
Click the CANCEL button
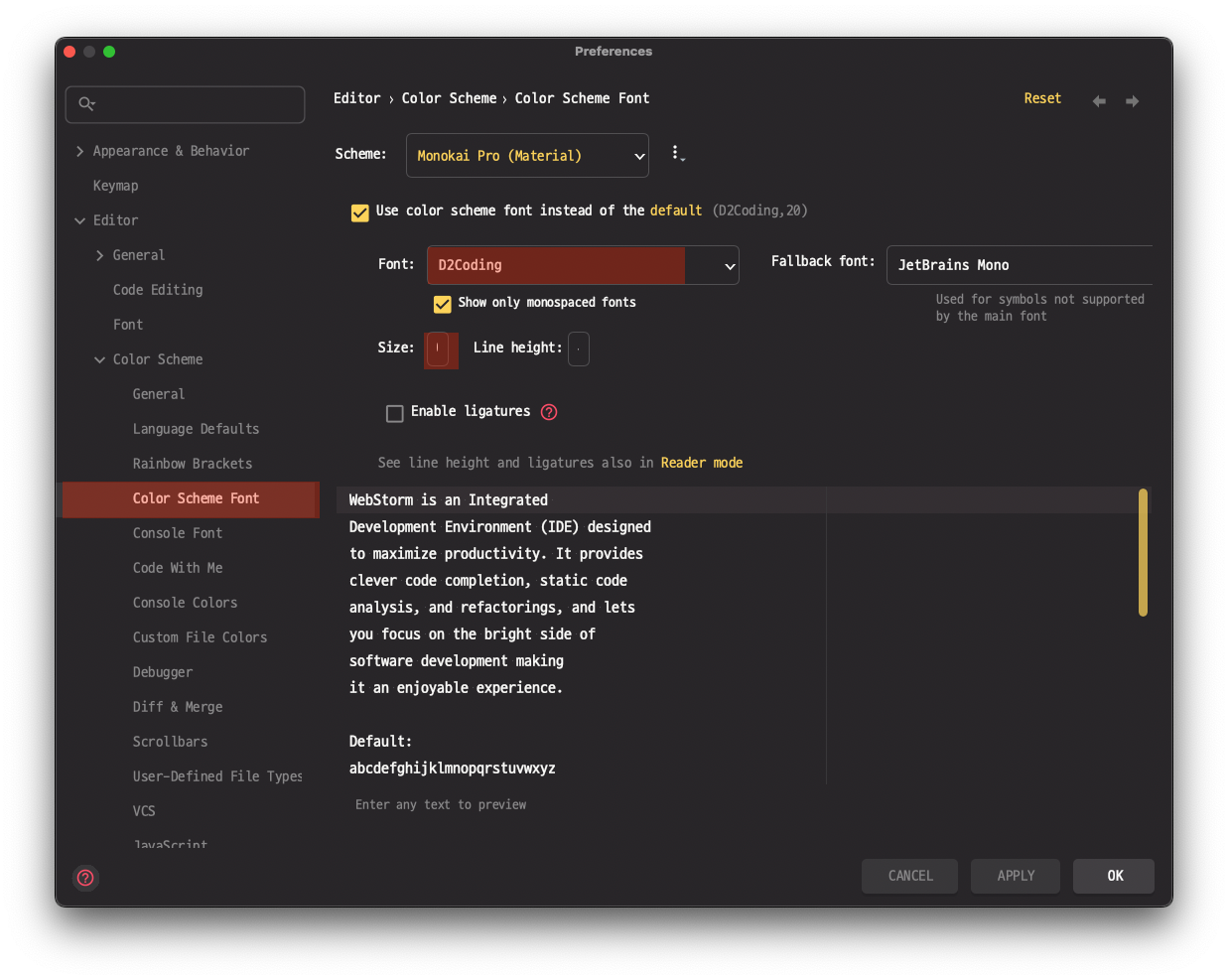tap(909, 876)
